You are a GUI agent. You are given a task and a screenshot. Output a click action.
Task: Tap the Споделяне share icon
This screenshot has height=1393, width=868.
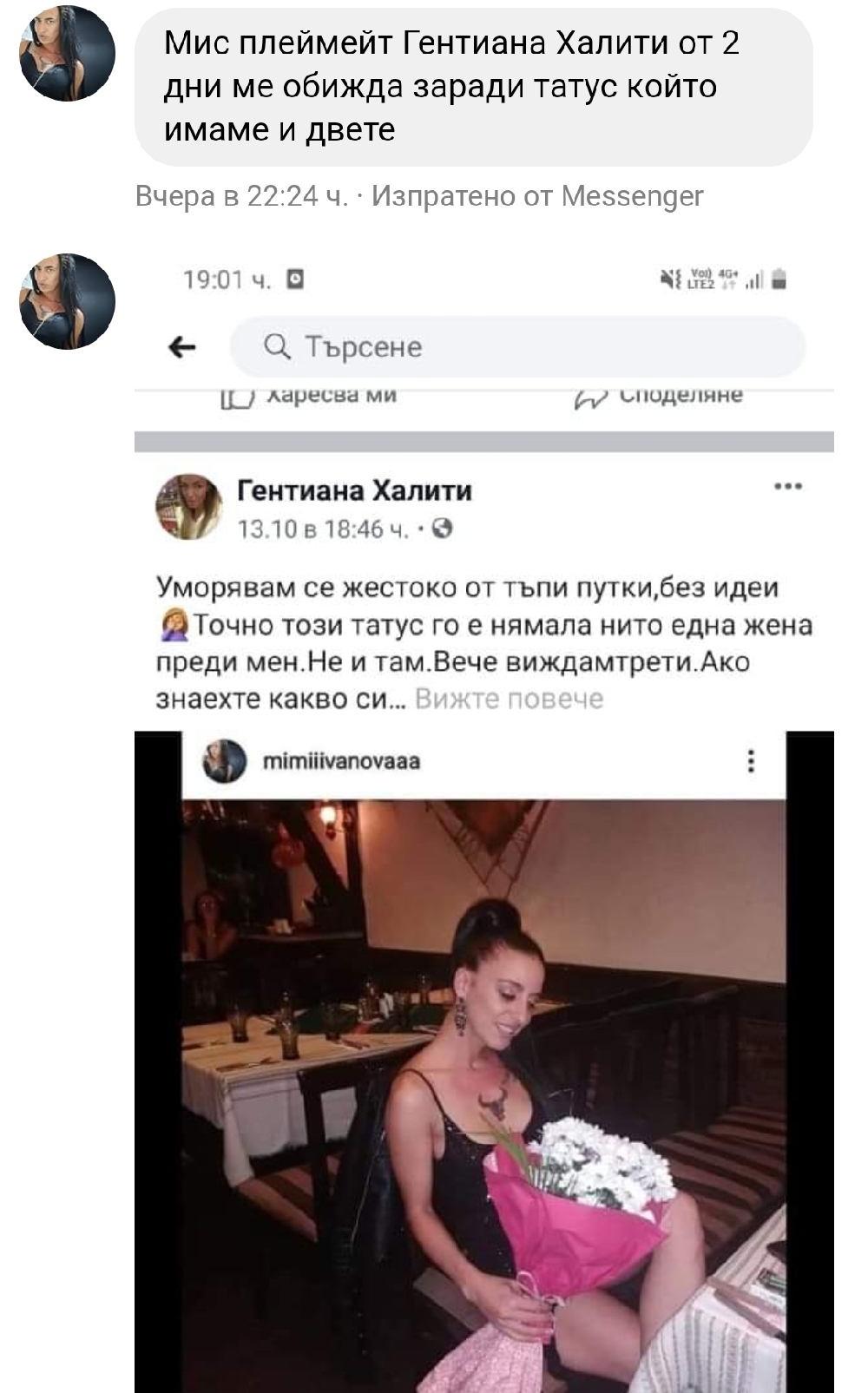click(590, 398)
